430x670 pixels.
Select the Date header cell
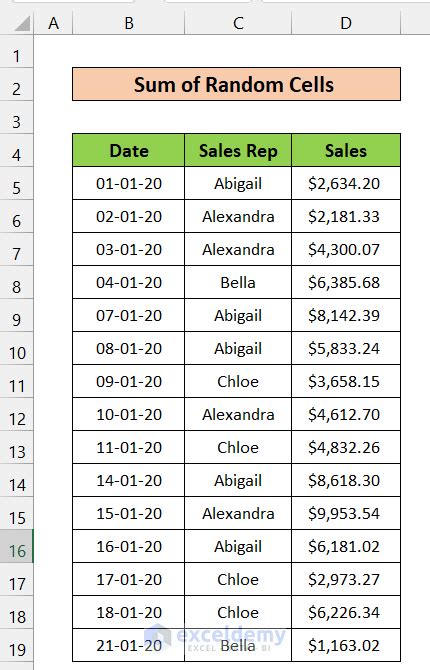[129, 150]
